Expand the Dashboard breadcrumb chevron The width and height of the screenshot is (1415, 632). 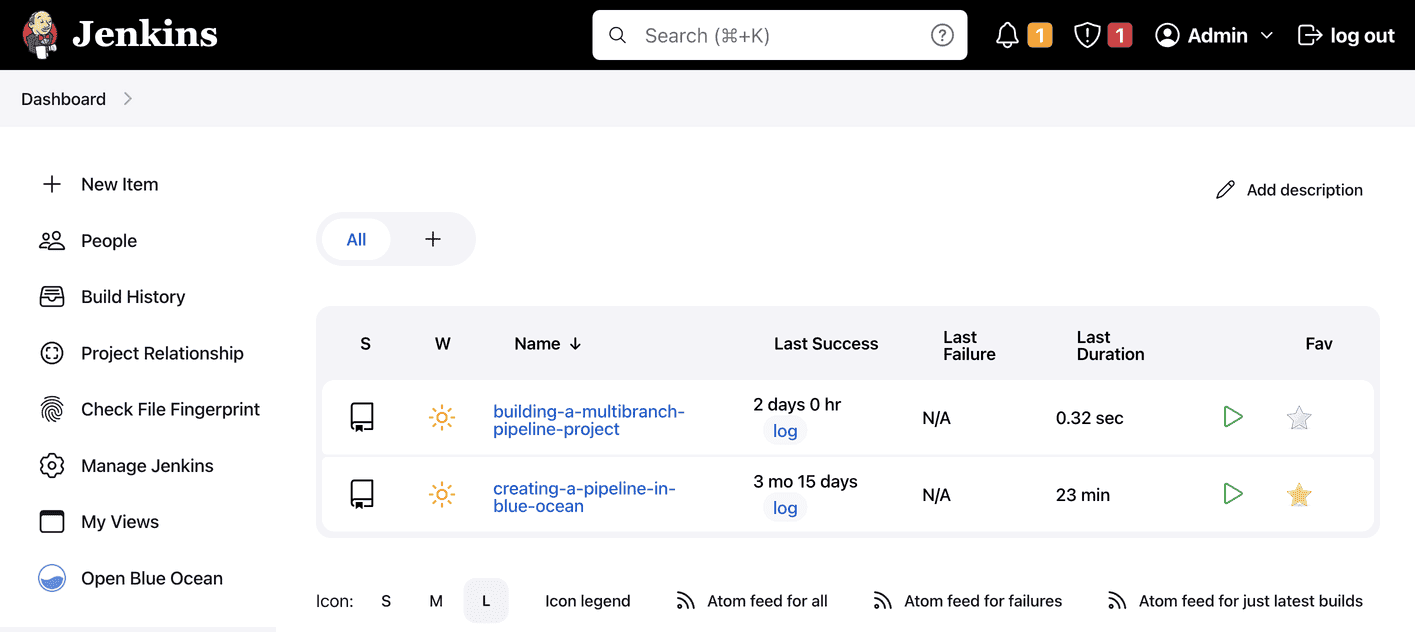127,99
